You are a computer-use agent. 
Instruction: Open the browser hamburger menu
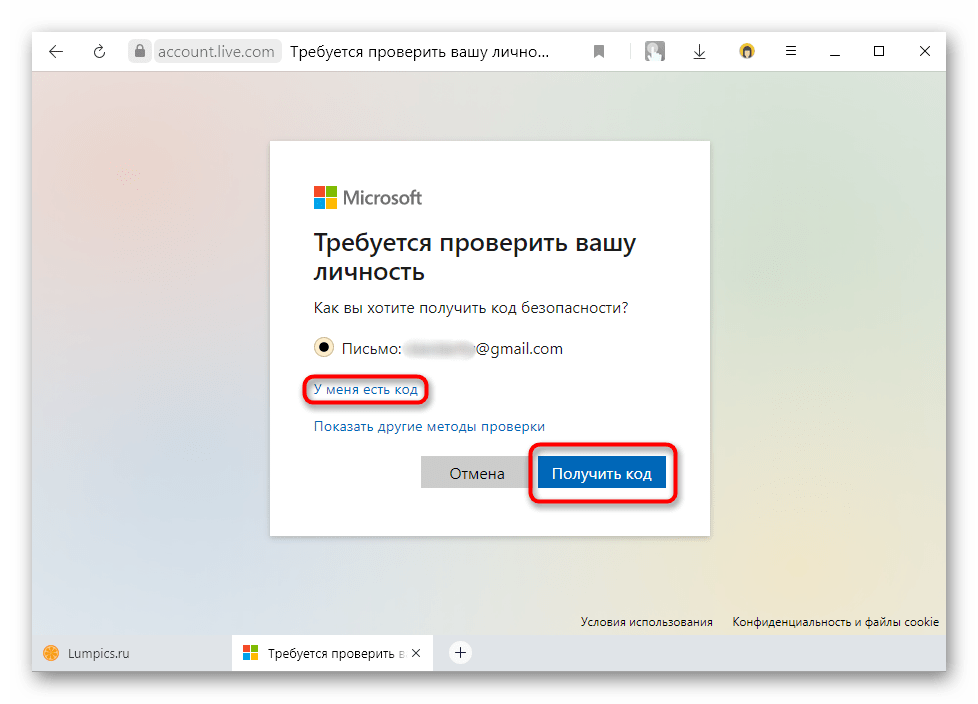click(790, 52)
